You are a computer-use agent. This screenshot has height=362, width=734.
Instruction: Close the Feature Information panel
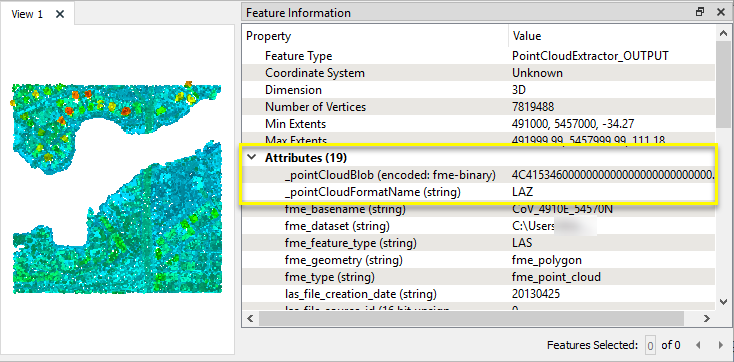coord(721,12)
